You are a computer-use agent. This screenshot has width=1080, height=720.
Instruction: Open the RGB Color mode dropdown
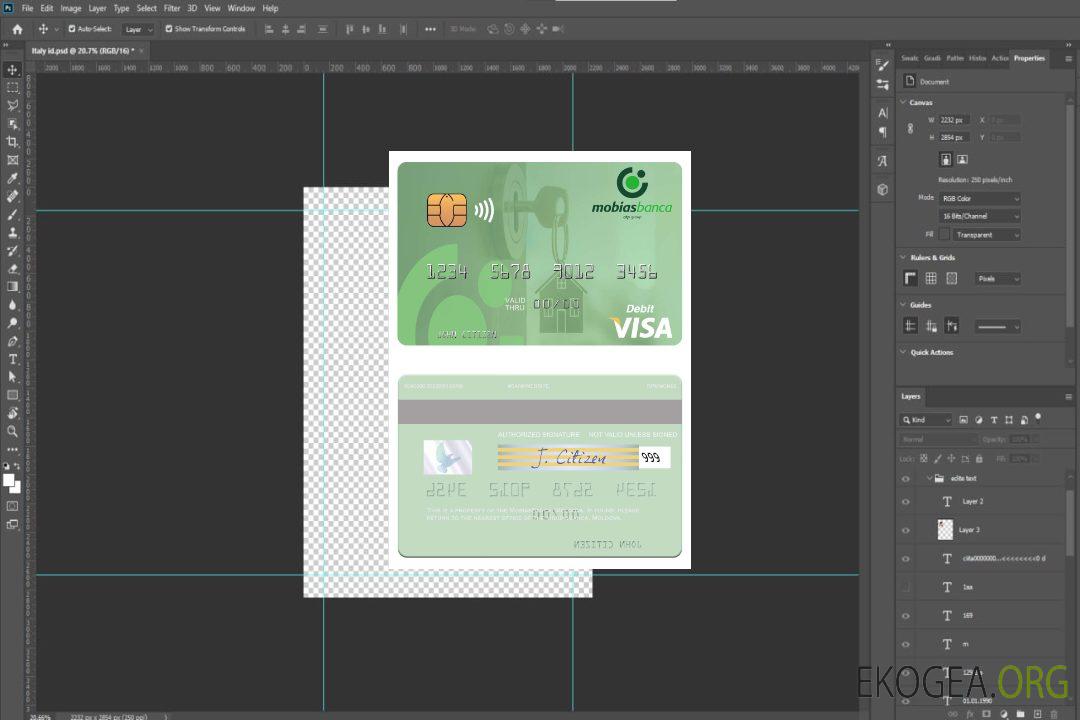(x=979, y=198)
